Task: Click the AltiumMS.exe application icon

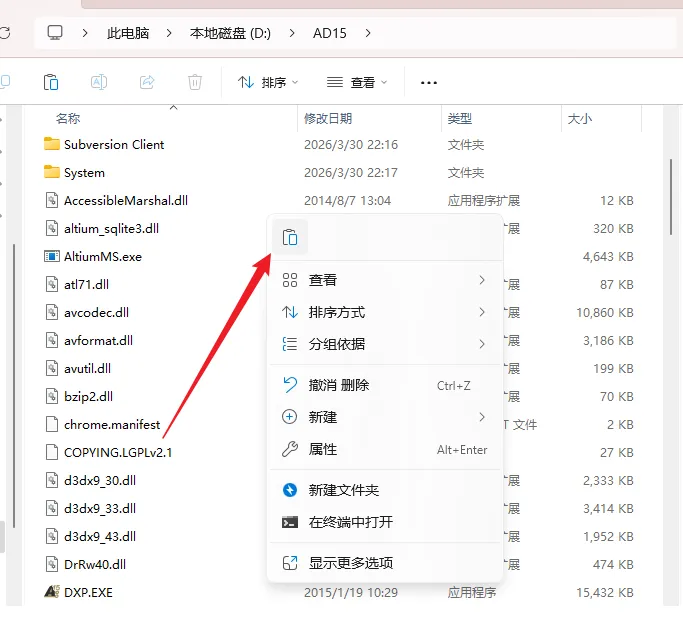Action: (x=51, y=256)
